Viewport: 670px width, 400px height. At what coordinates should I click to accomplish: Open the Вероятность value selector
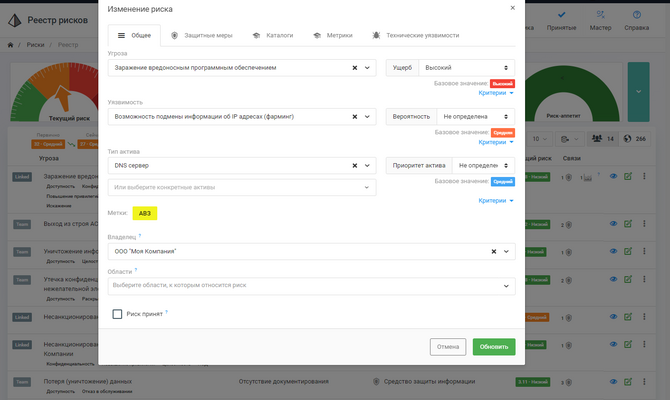click(x=476, y=117)
